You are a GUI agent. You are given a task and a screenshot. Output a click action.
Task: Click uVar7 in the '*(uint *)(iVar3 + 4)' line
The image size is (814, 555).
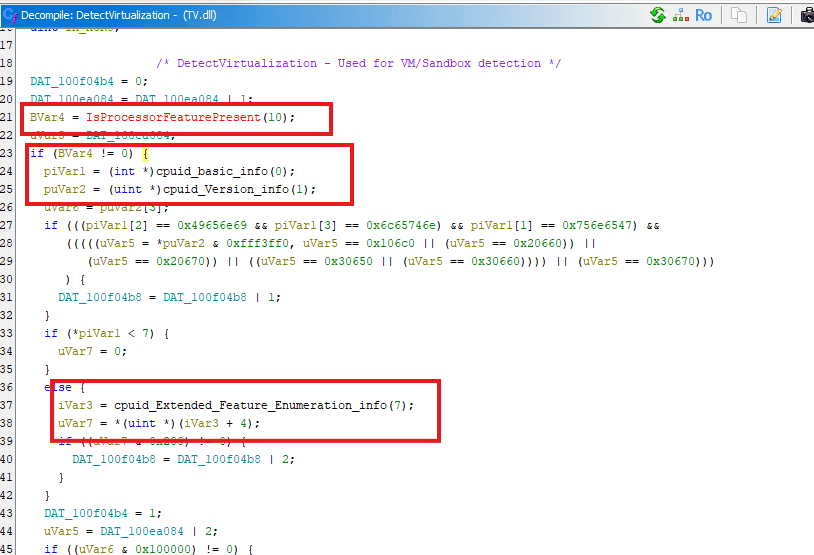pyautogui.click(x=75, y=423)
